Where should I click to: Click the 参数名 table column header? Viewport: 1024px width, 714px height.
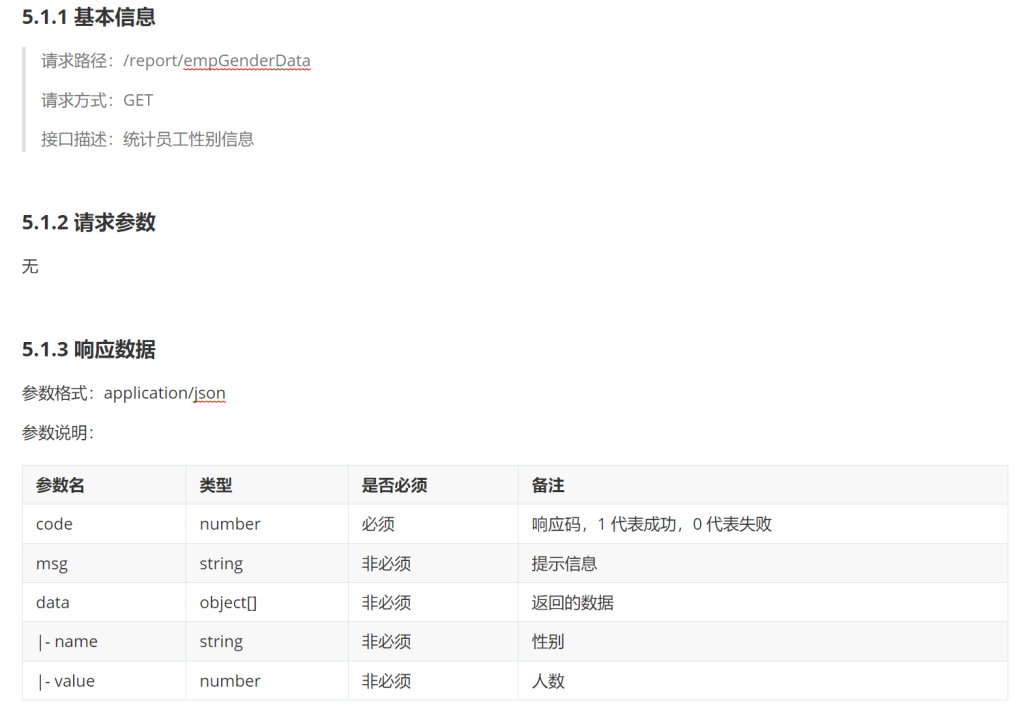(60, 485)
